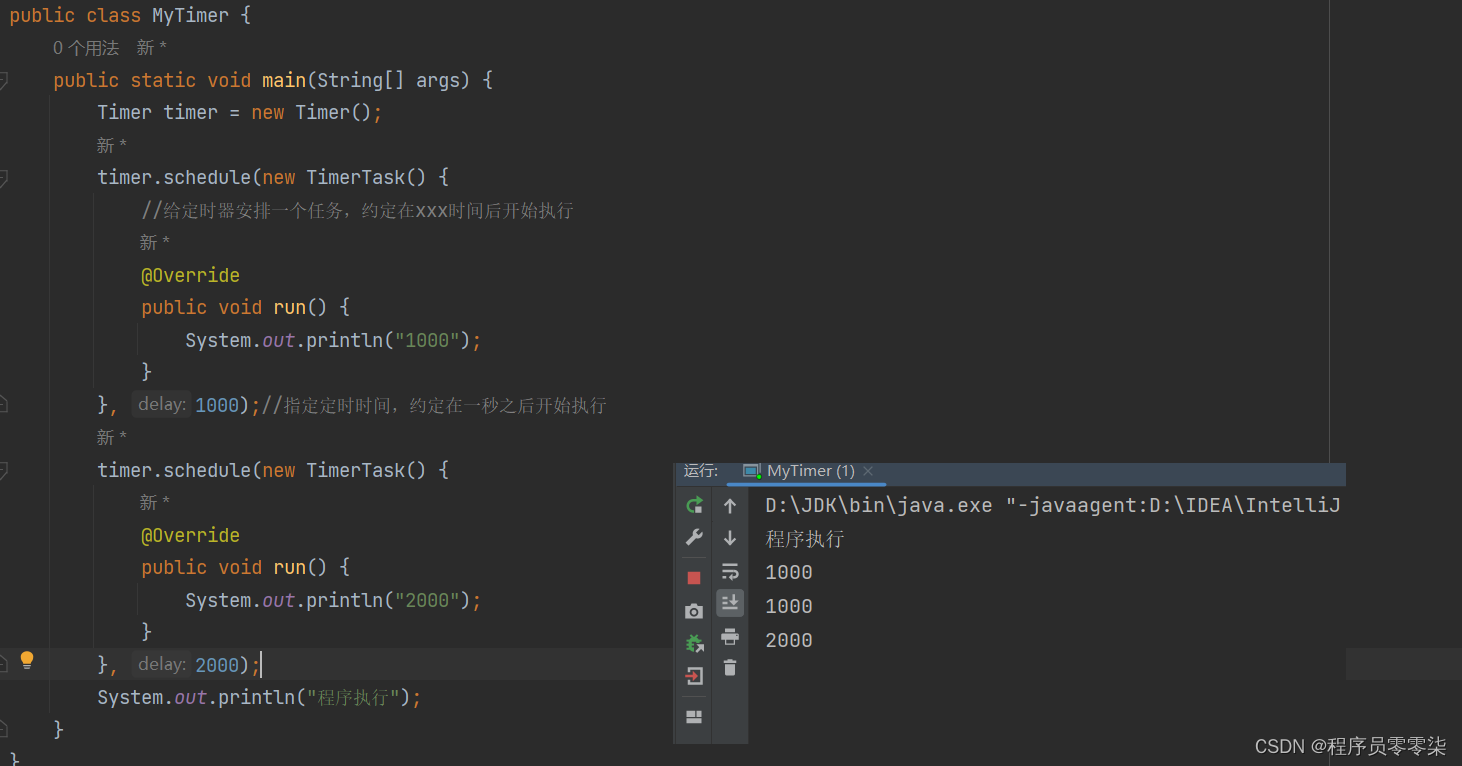Click the class name MyTimer in the declaration

190,16
